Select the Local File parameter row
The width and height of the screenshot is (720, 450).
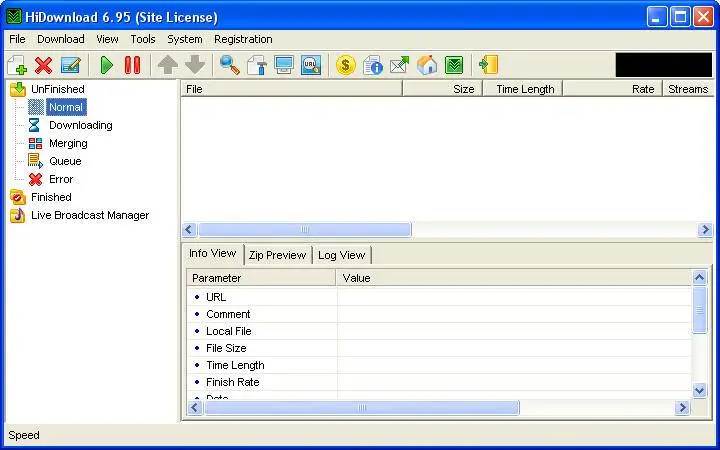click(x=439, y=331)
